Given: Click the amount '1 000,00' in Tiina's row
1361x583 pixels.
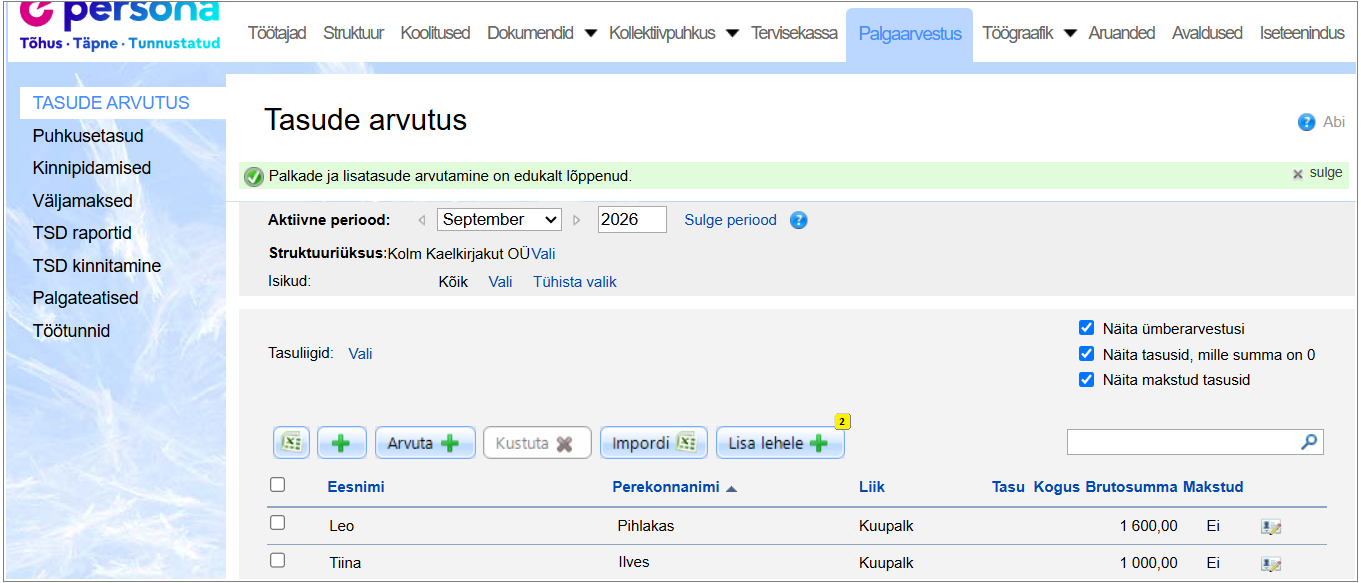Looking at the screenshot, I should point(1149,563).
